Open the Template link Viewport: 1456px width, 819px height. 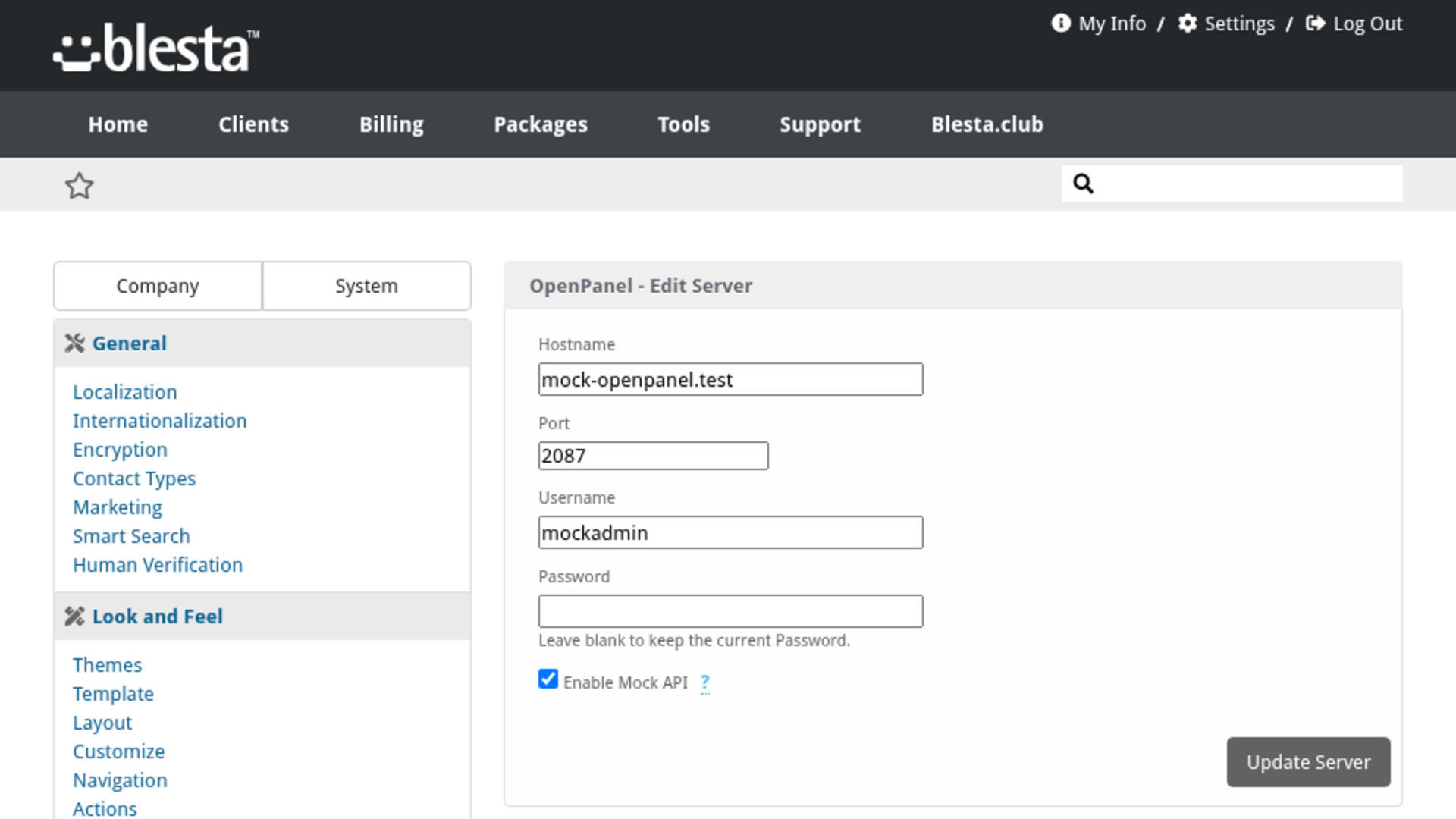(x=113, y=694)
